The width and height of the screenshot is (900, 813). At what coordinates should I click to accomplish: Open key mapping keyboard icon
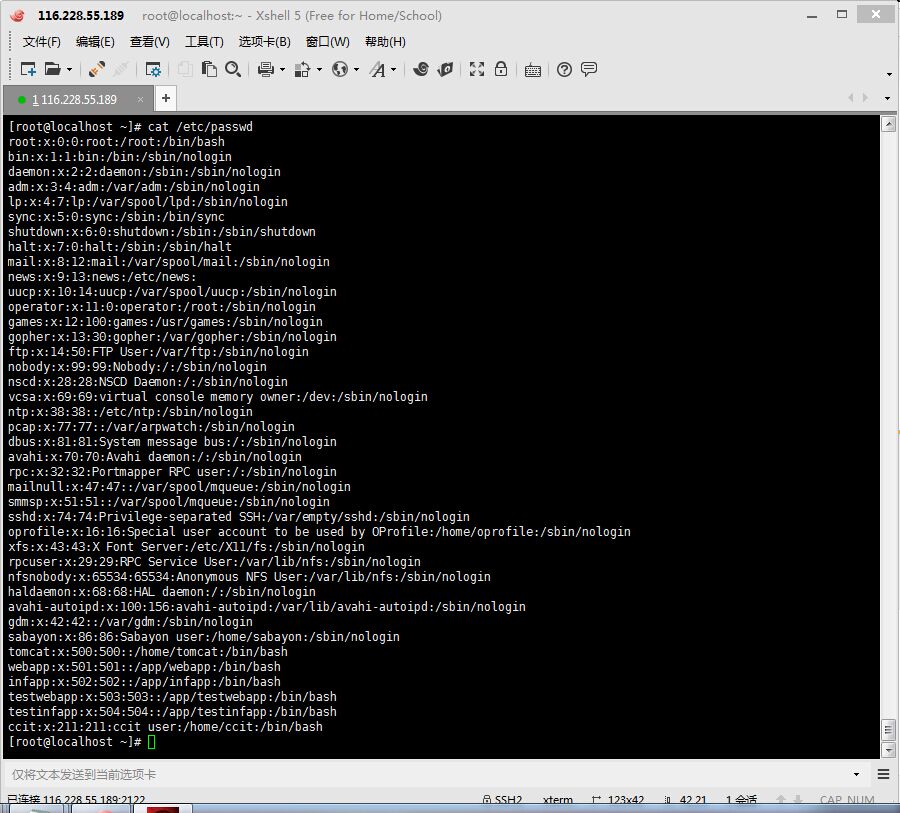coord(533,70)
